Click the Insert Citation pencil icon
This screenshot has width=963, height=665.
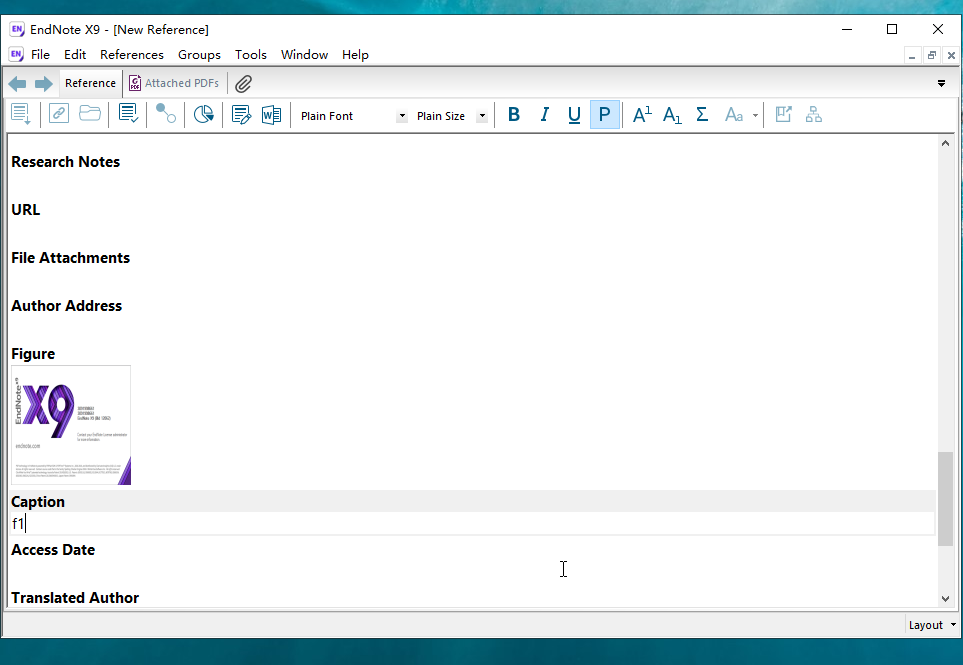pos(241,115)
